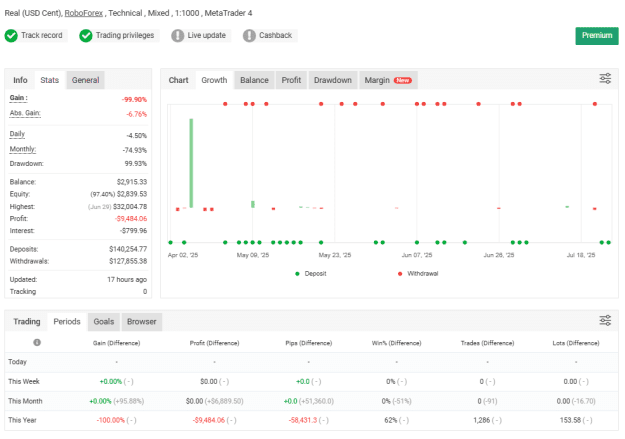
Task: Click the Equity value $2,839.53
Action: 132,194
